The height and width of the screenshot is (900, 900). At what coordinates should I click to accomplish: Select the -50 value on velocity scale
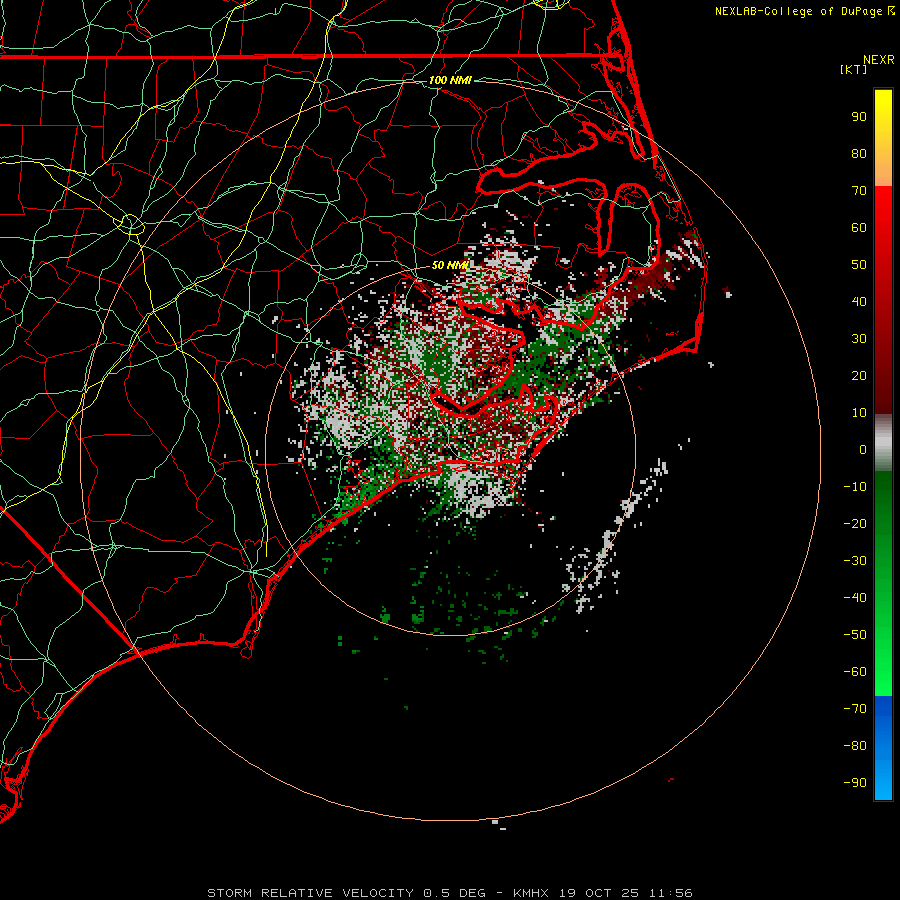[x=855, y=635]
